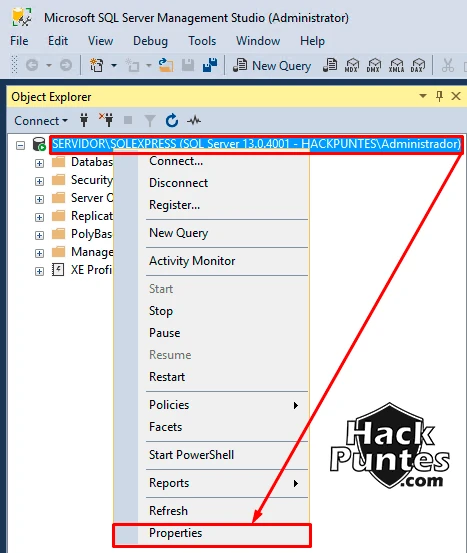Collapse the SERVIDOR\SQLEXPRESS server node
This screenshot has width=467, height=553.
click(x=20, y=145)
